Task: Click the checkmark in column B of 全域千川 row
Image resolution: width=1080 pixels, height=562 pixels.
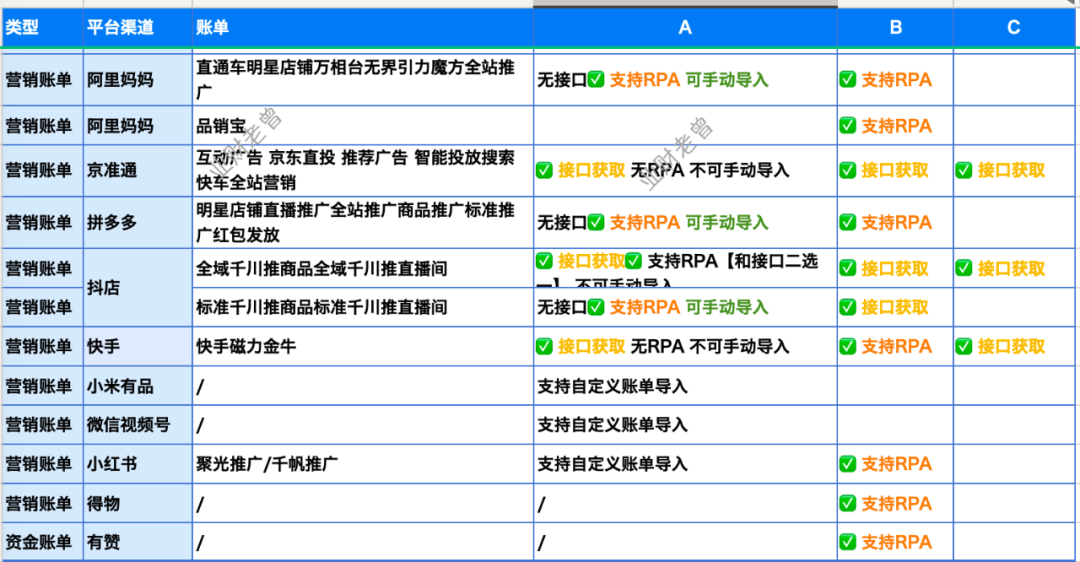Action: pos(848,268)
